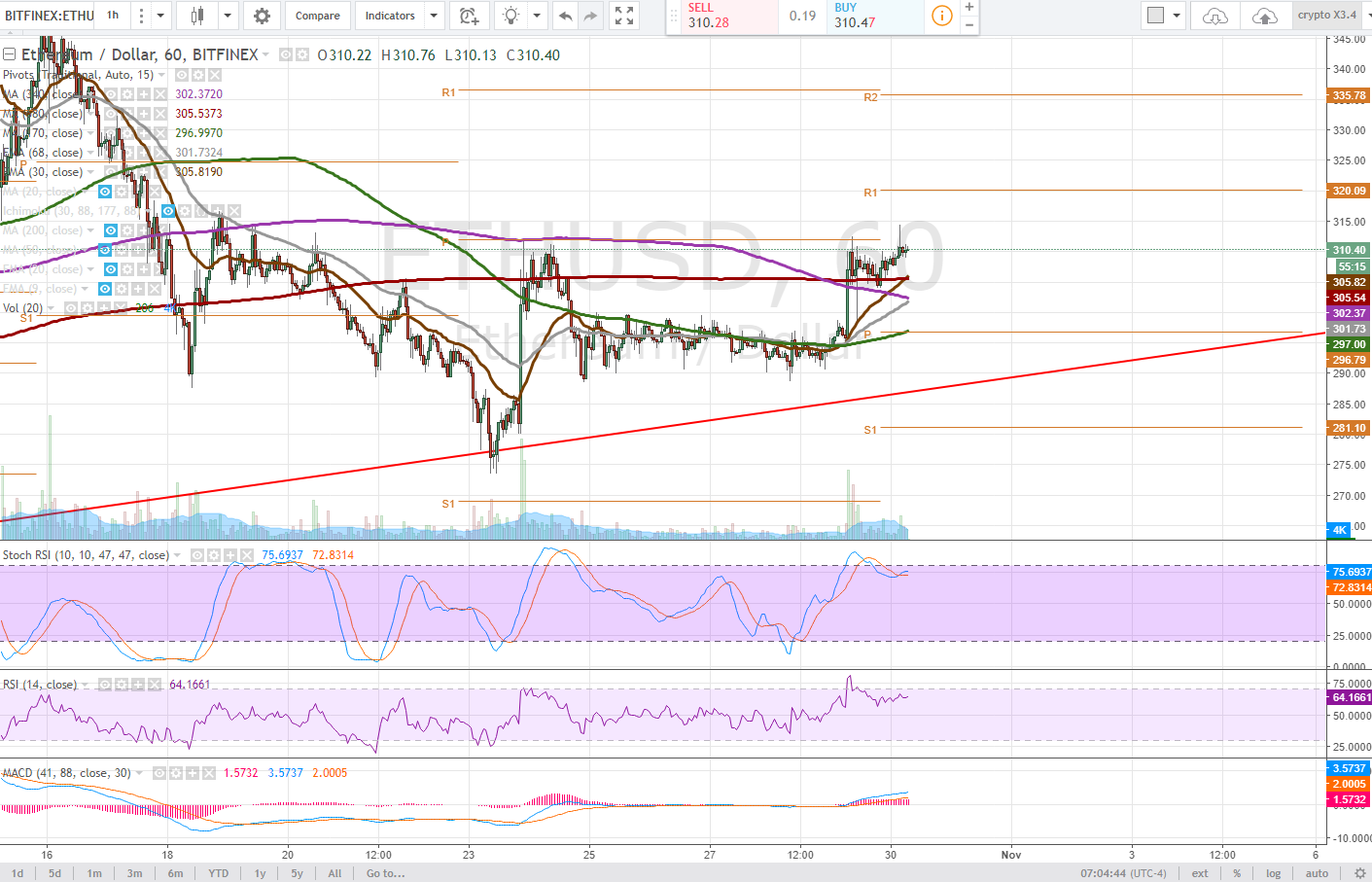Select the 3m time range

tap(134, 873)
